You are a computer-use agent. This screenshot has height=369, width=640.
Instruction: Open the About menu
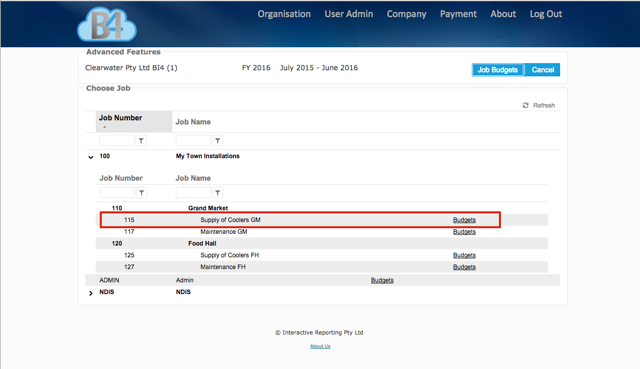click(503, 14)
